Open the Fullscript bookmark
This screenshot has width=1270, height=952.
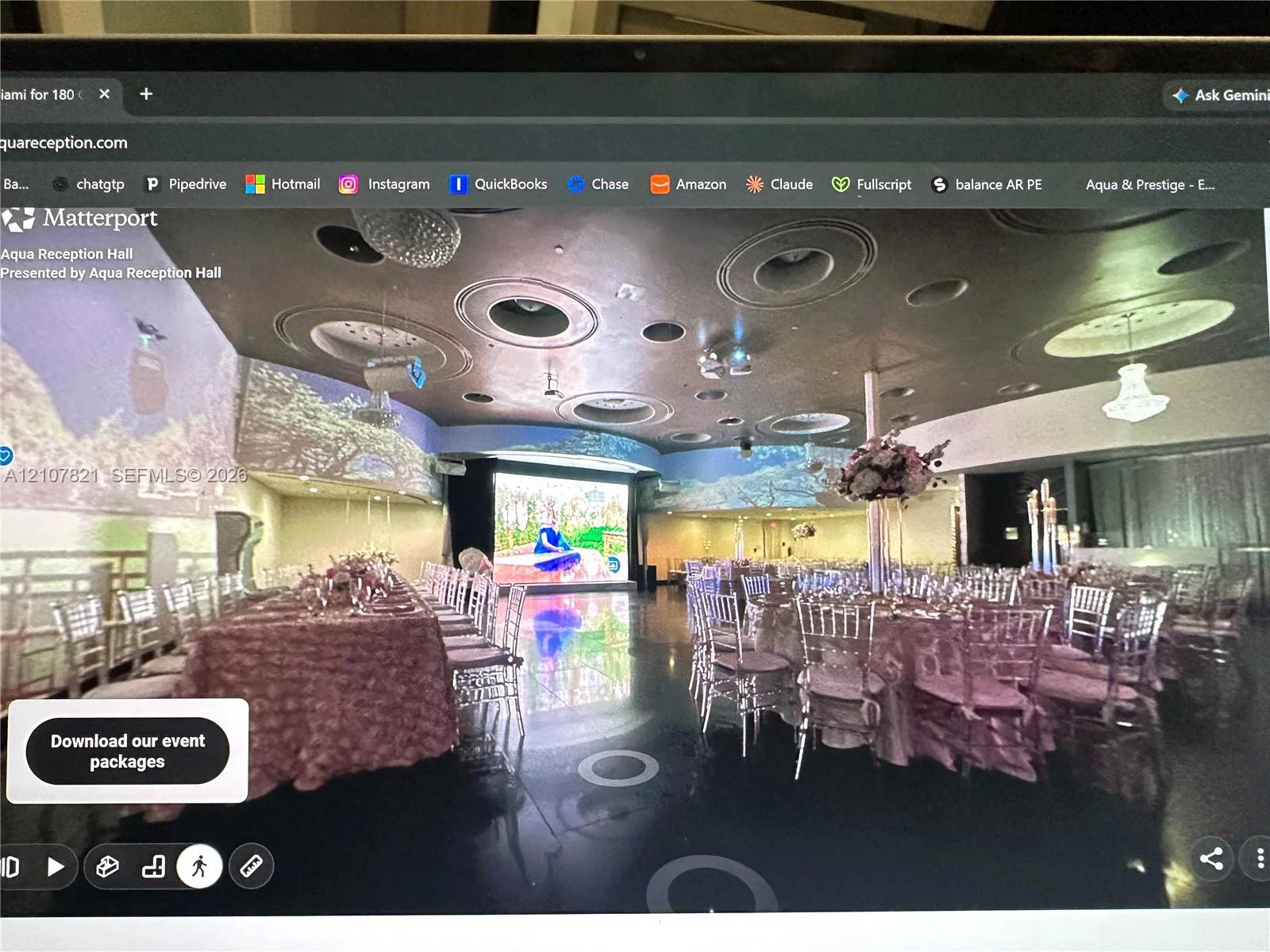(872, 184)
